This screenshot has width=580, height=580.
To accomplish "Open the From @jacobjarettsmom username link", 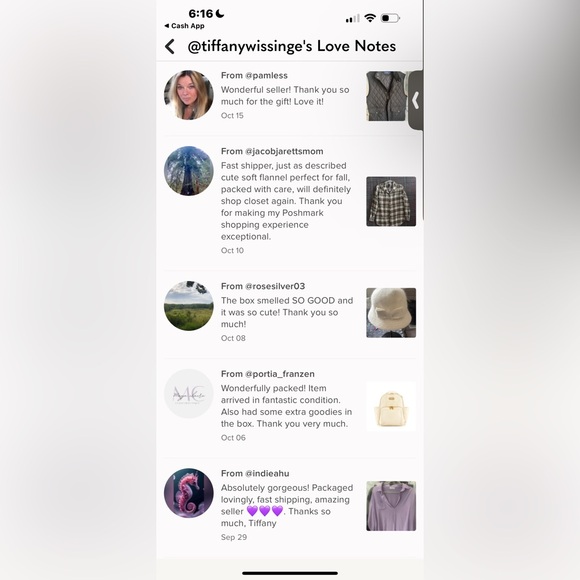I will [x=272, y=151].
